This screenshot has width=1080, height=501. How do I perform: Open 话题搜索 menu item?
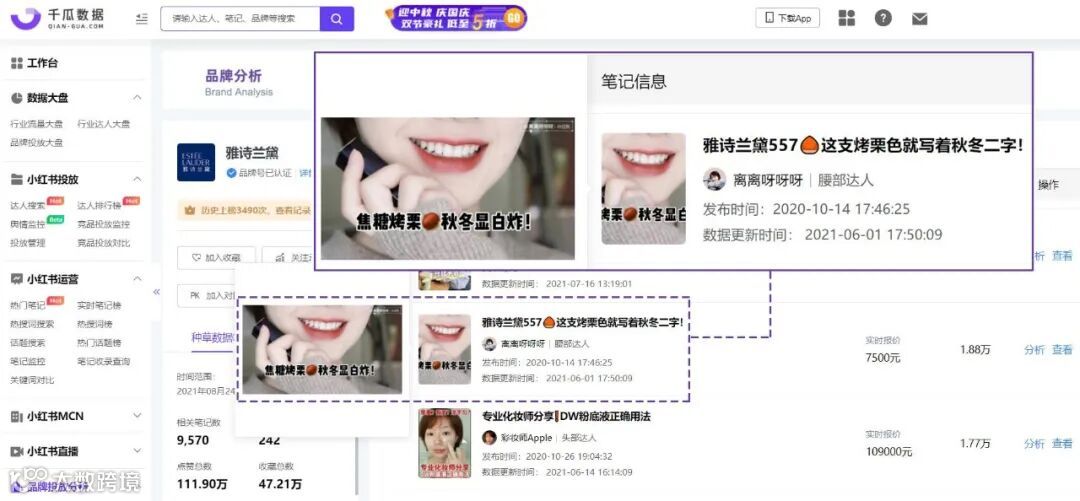pos(28,342)
